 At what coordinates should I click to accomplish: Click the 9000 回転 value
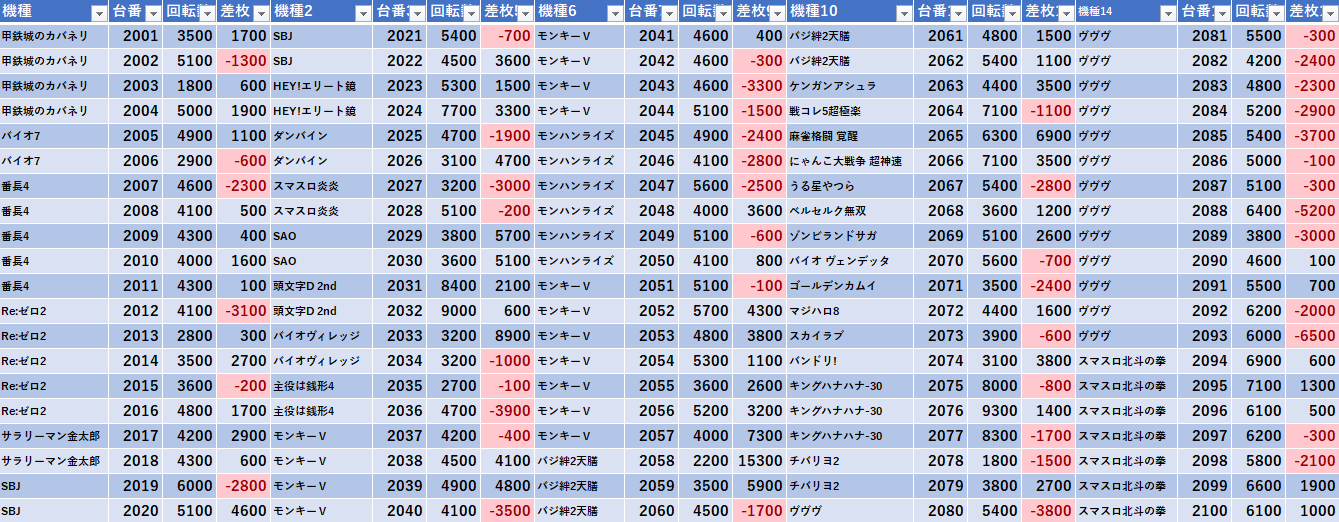[454, 311]
